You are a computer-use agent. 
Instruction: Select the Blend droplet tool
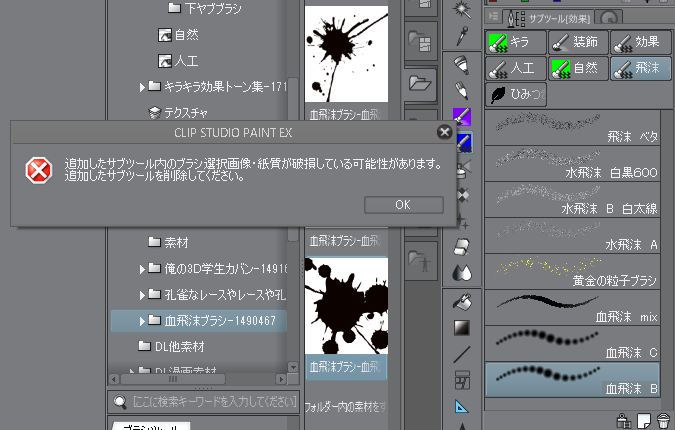click(461, 272)
